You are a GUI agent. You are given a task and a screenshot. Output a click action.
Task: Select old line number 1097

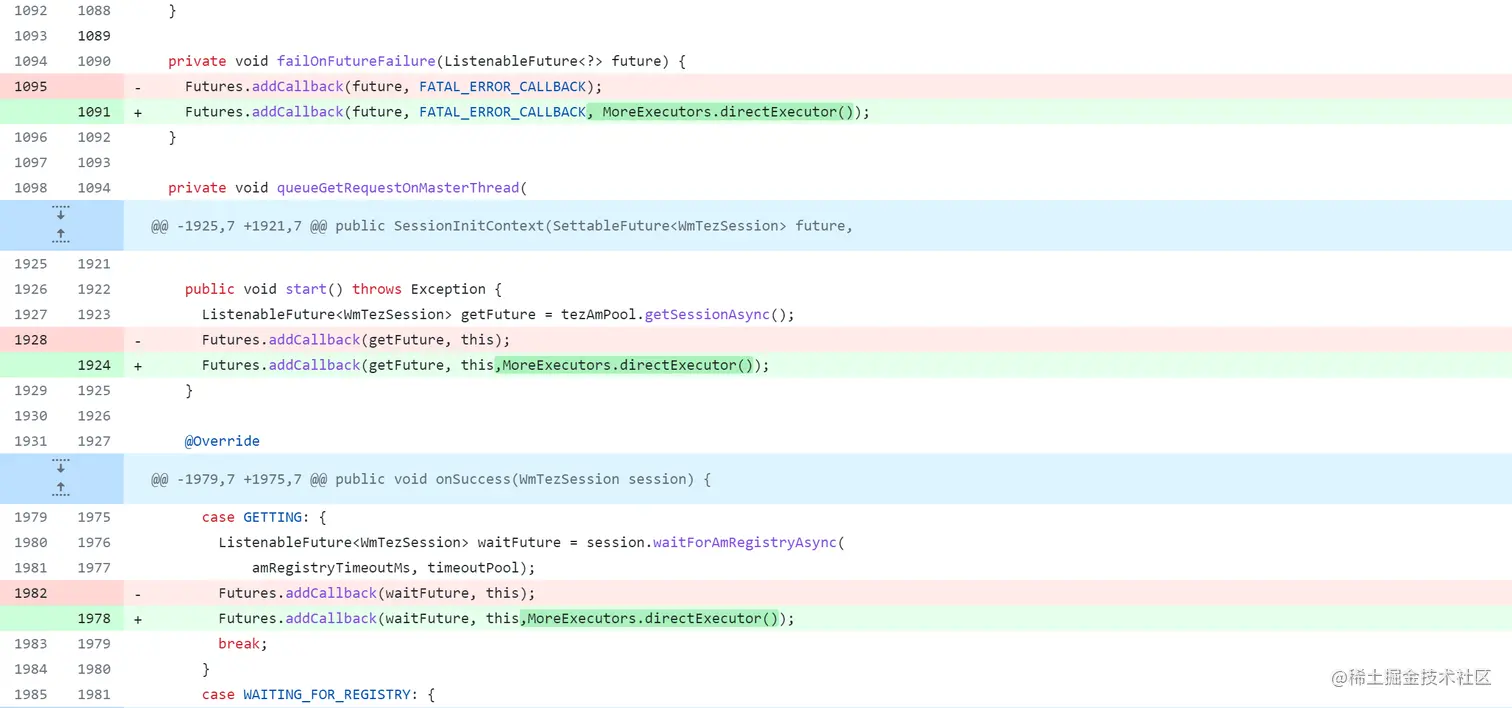31,162
